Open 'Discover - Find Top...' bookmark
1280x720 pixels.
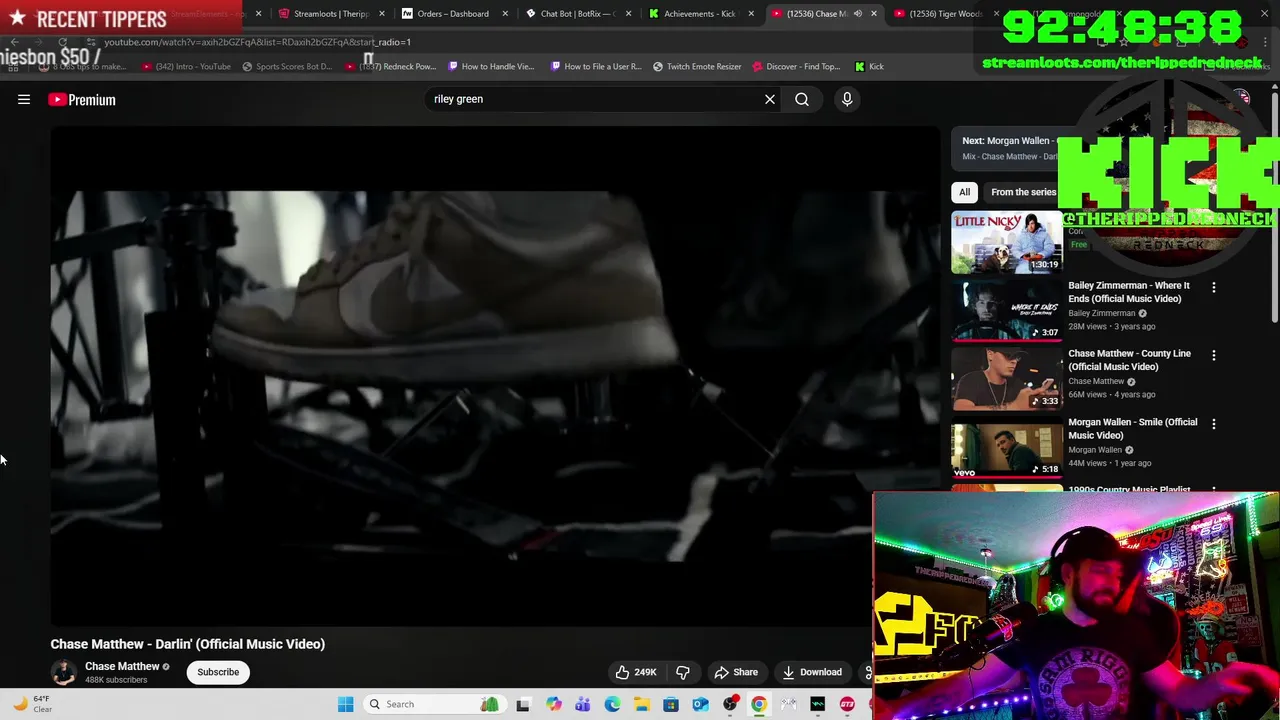(796, 67)
